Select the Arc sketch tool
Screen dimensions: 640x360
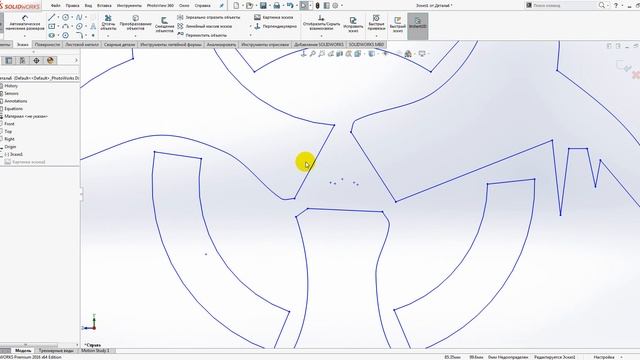pos(65,26)
